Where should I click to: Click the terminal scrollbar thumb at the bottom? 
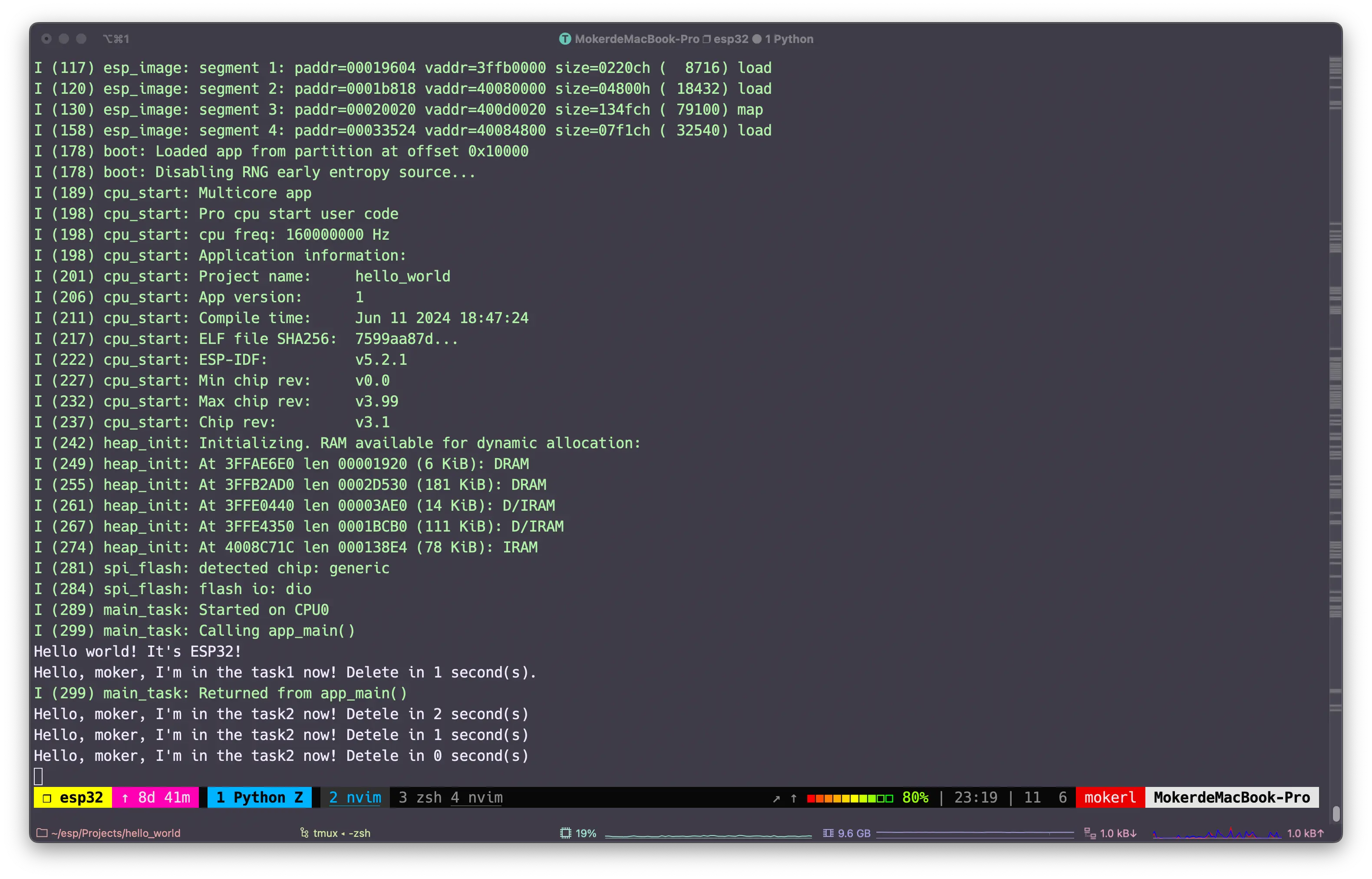click(x=1336, y=813)
